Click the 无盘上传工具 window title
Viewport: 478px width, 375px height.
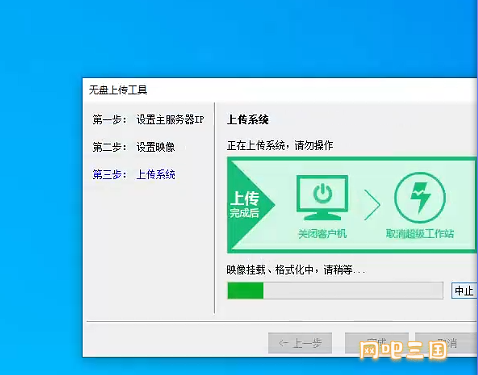[x=118, y=90]
